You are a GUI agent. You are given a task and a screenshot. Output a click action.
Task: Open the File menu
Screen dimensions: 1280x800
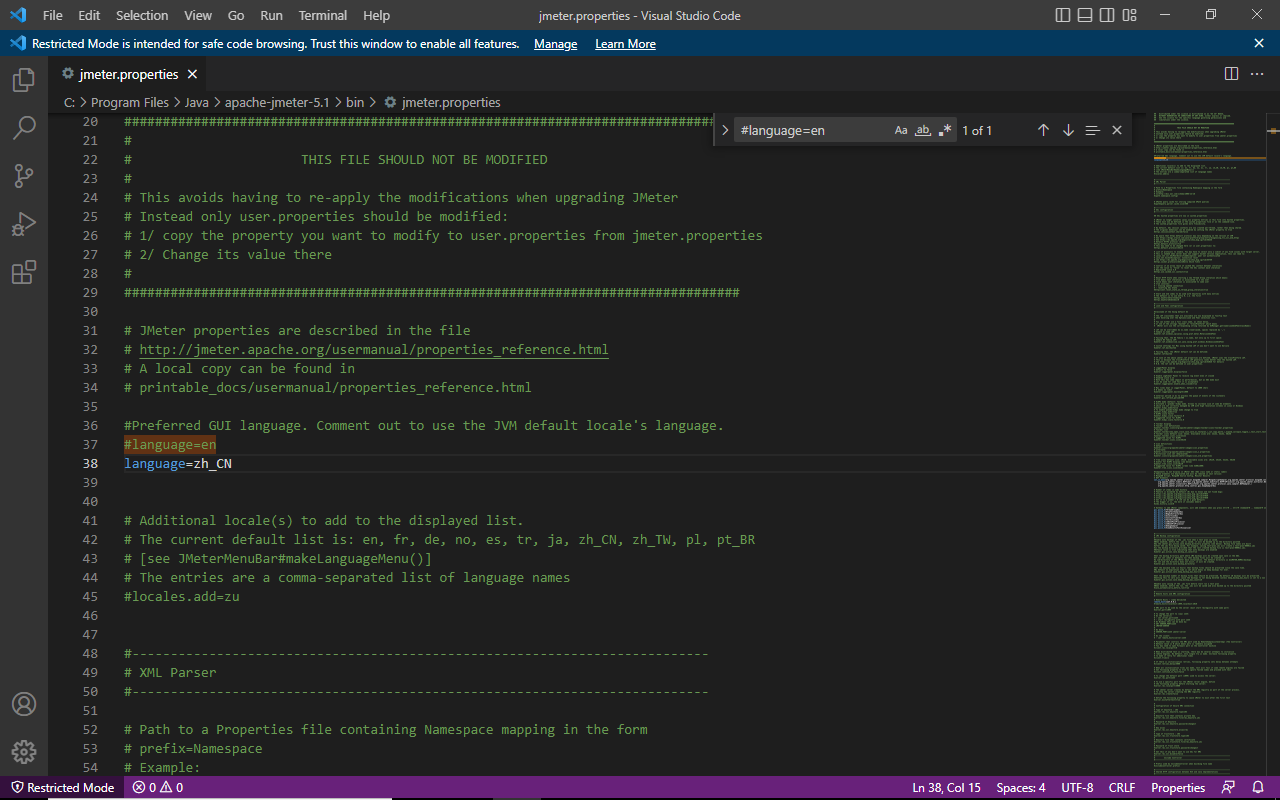coord(53,15)
